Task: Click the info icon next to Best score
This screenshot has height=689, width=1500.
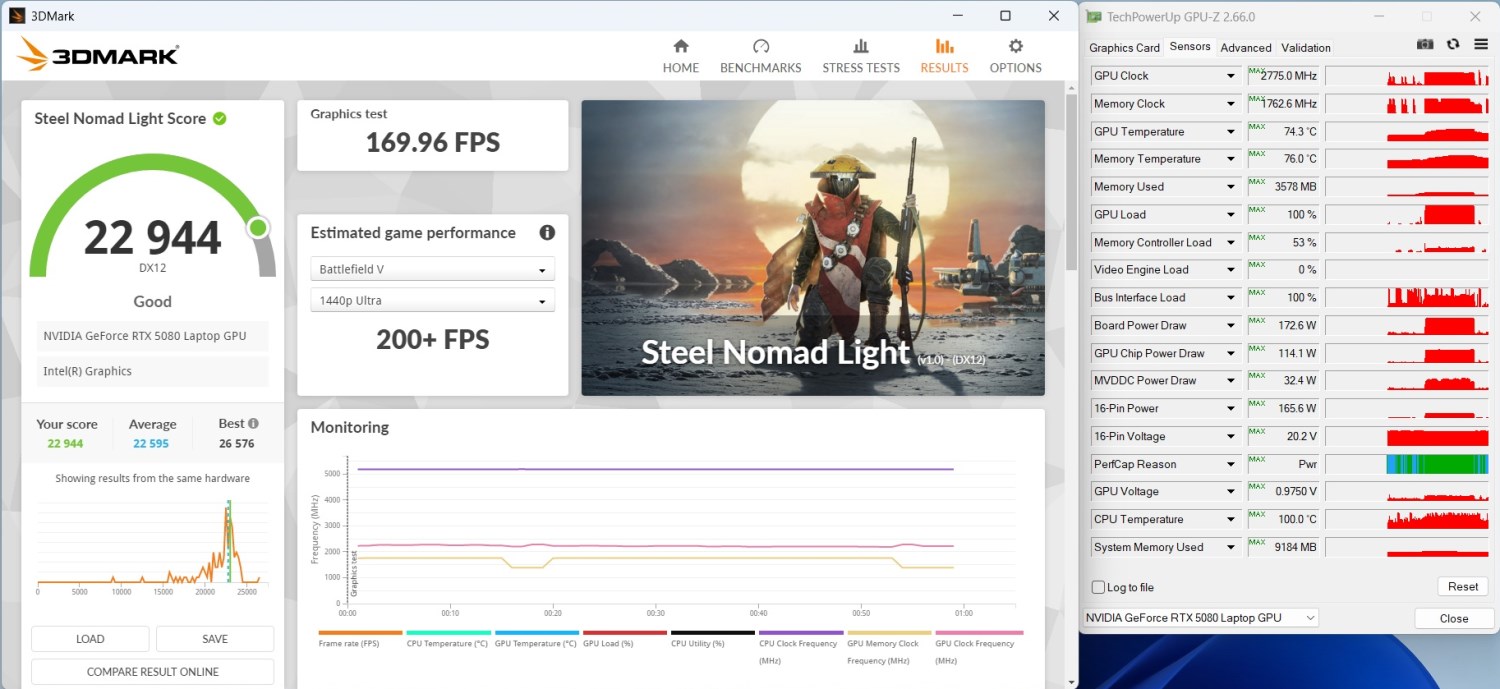Action: [x=253, y=424]
